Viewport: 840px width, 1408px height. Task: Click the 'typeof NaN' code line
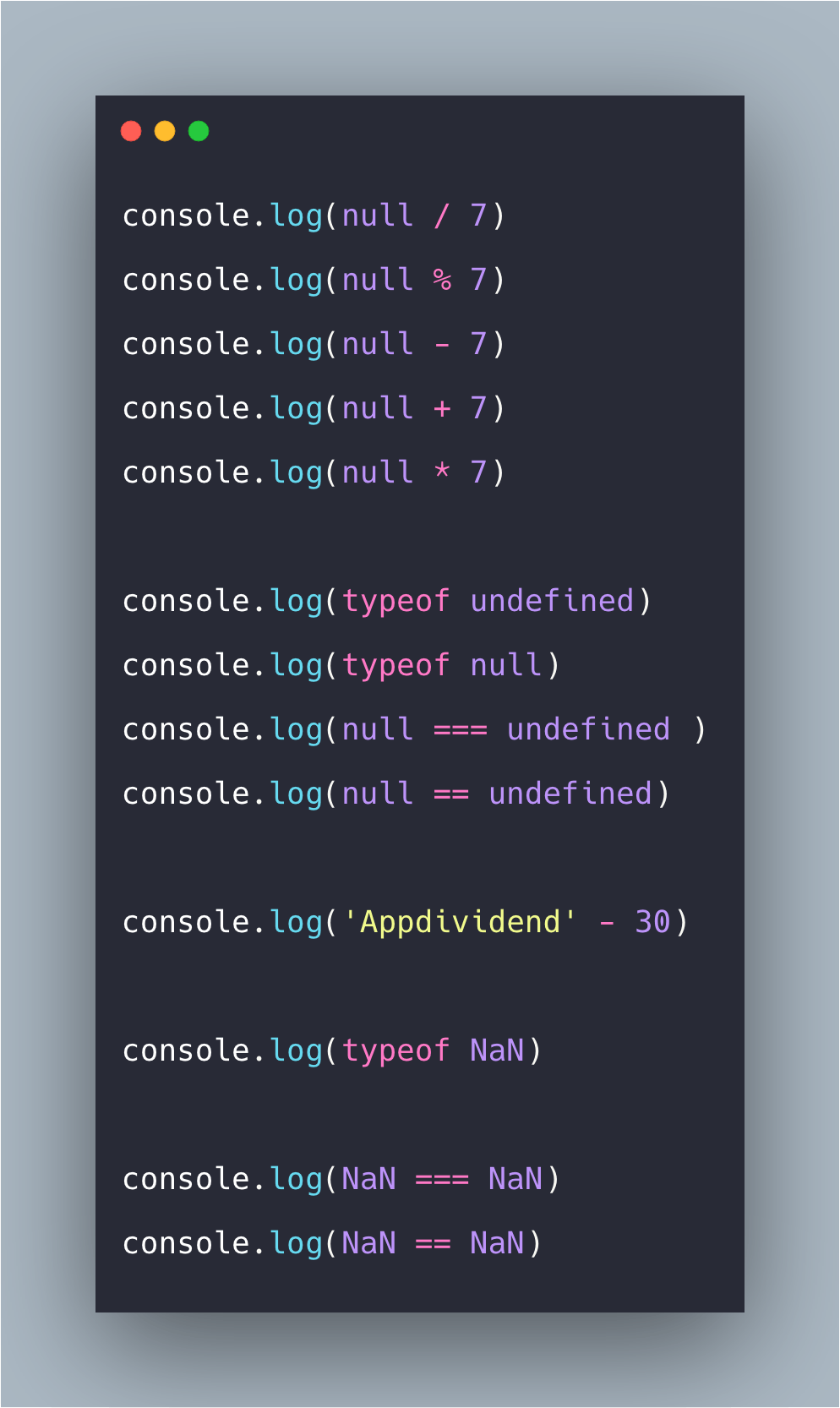pos(332,1051)
